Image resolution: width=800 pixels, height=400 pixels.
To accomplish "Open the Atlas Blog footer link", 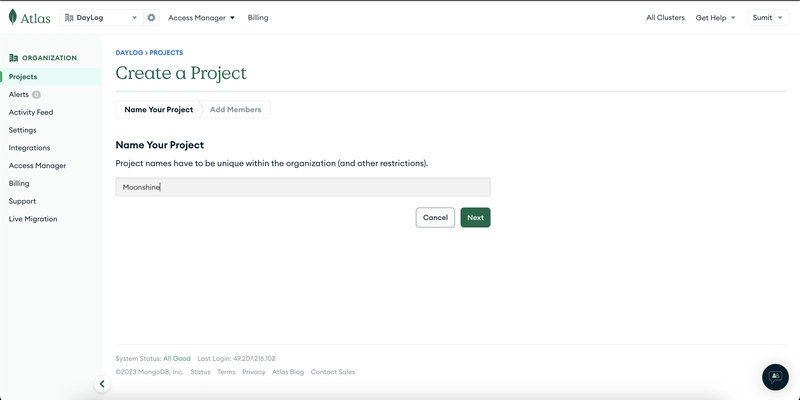I will click(x=288, y=372).
